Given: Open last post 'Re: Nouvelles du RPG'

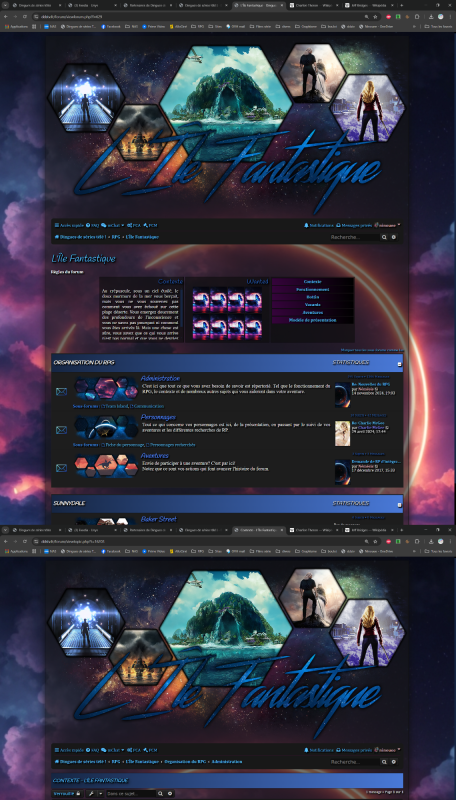Looking at the screenshot, I should pyautogui.click(x=371, y=384).
